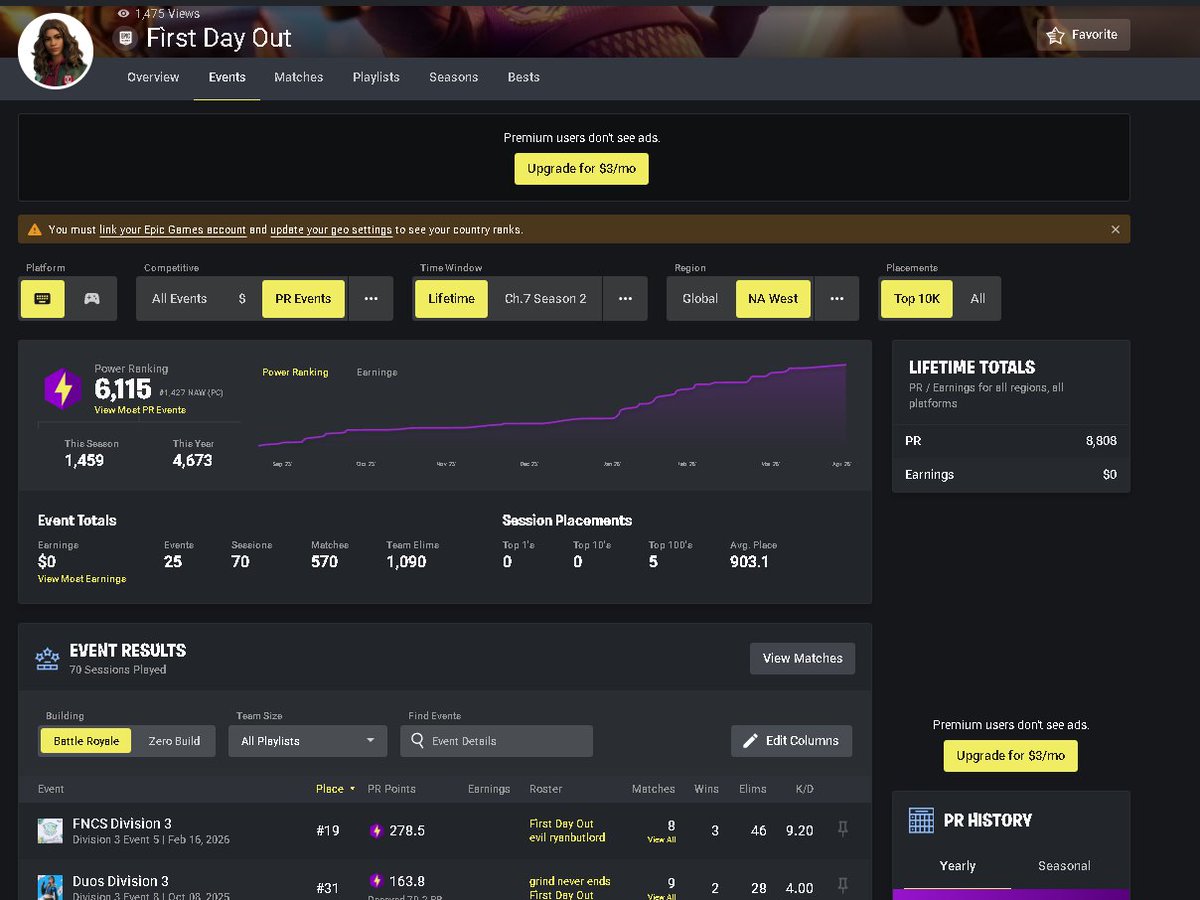Click the Epic Games platform icon beside First Day Out
1200x900 pixels.
click(126, 38)
